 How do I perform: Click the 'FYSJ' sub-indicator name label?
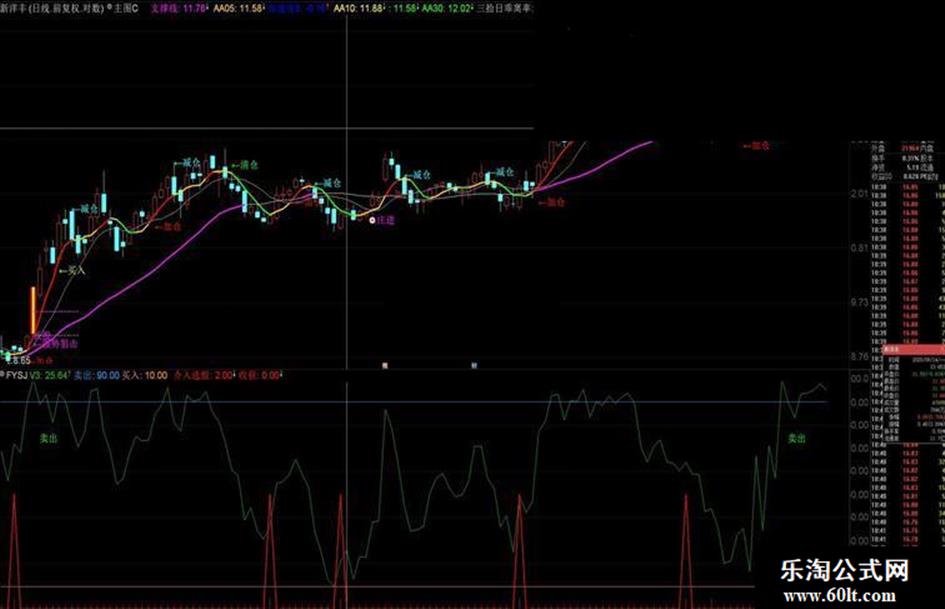tap(16, 375)
